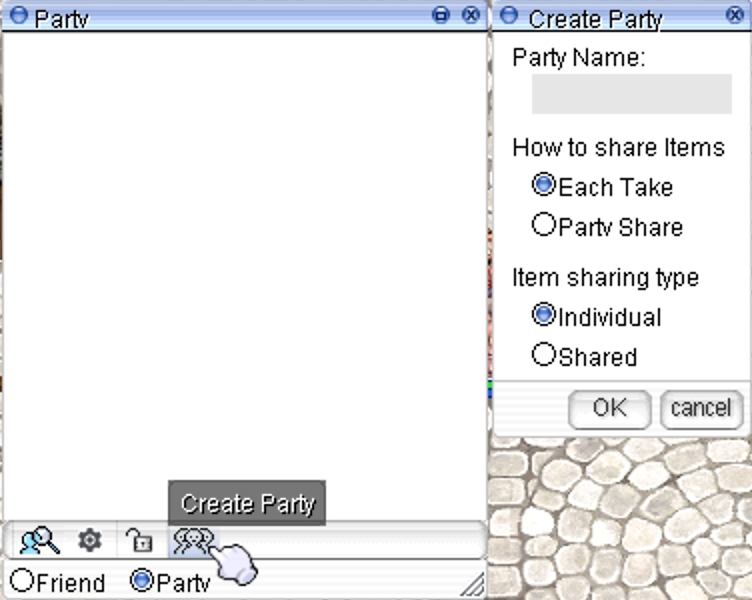
Task: Click the Create Party window title bar
Action: click(620, 16)
